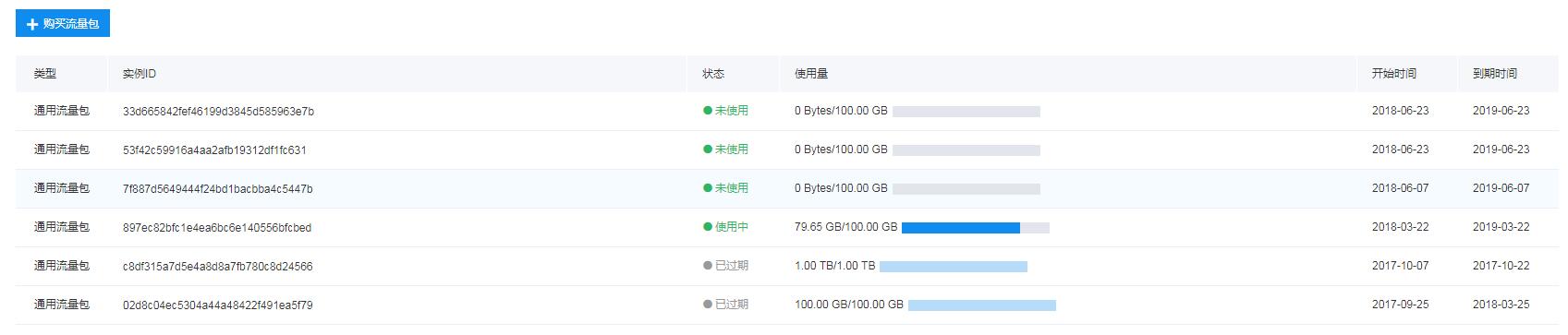
Task: Click 已过期 status of row 02d8c04ec530
Action: coord(726,305)
